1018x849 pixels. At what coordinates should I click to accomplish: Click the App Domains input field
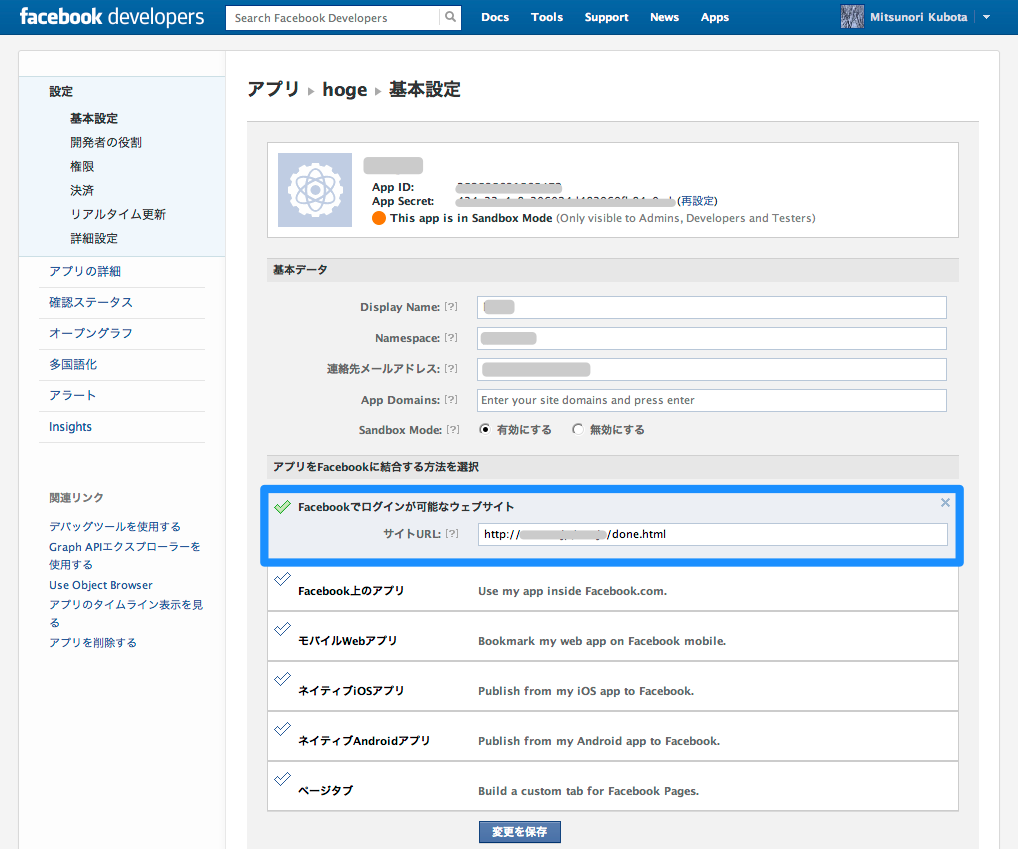[x=711, y=400]
